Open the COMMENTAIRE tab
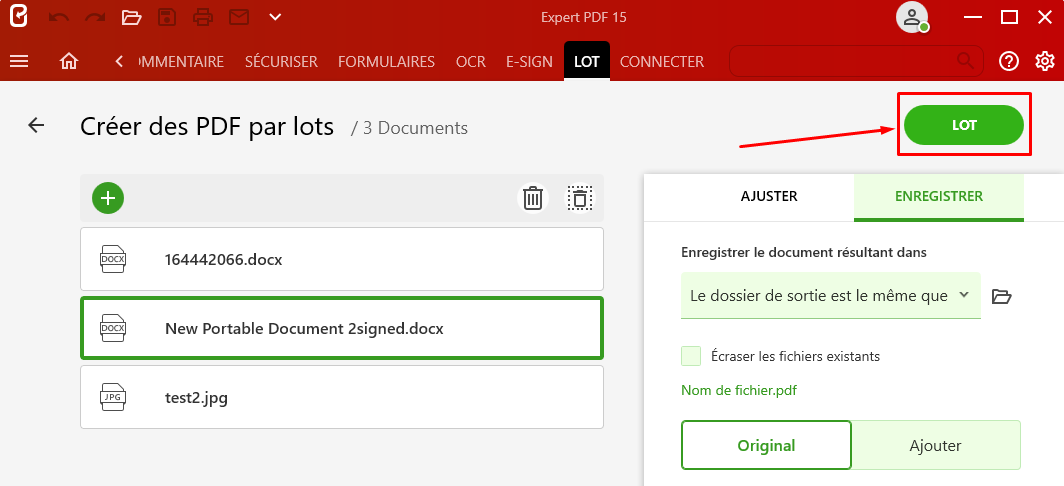The width and height of the screenshot is (1064, 486). point(180,62)
